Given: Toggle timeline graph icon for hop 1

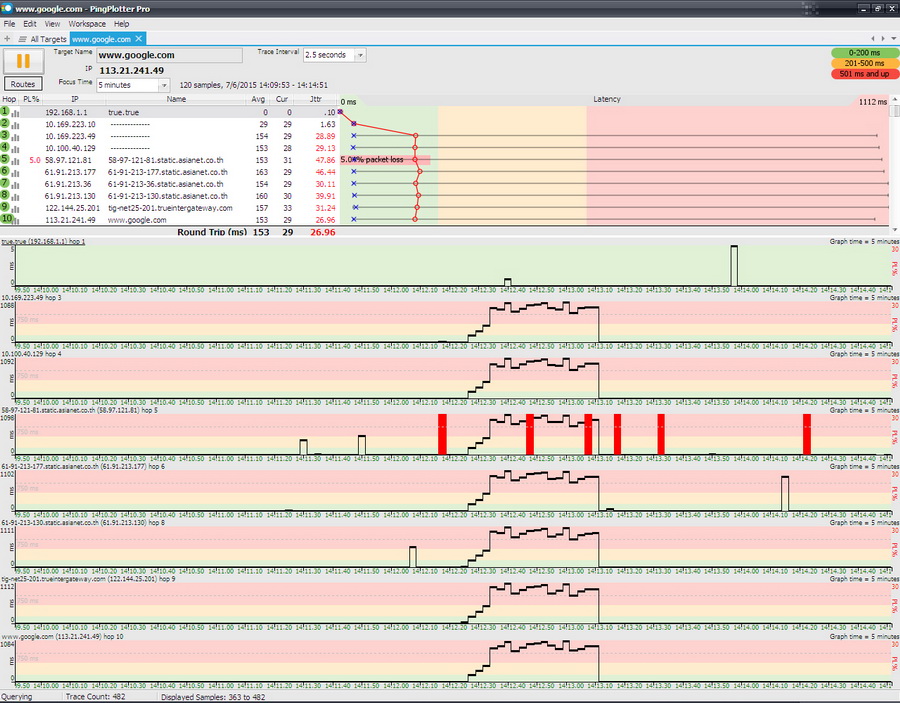Looking at the screenshot, I should coord(17,113).
